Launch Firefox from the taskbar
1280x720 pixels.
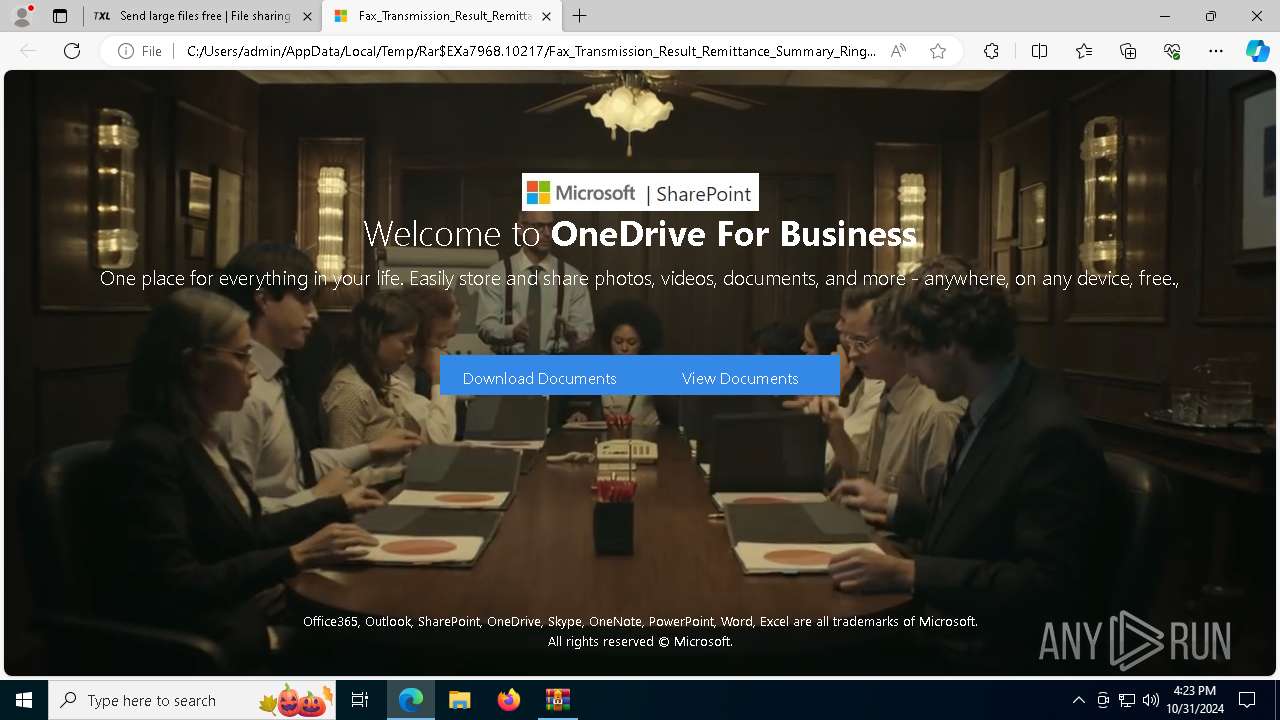509,700
